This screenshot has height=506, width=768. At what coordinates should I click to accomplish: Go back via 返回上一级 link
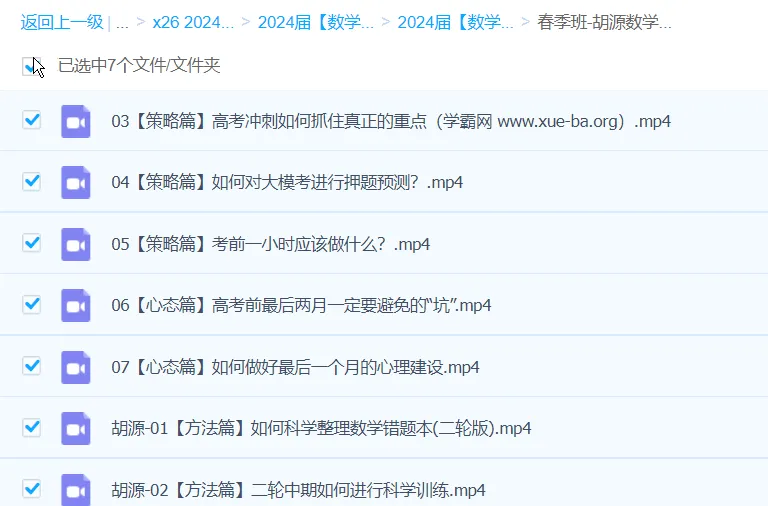point(61,21)
